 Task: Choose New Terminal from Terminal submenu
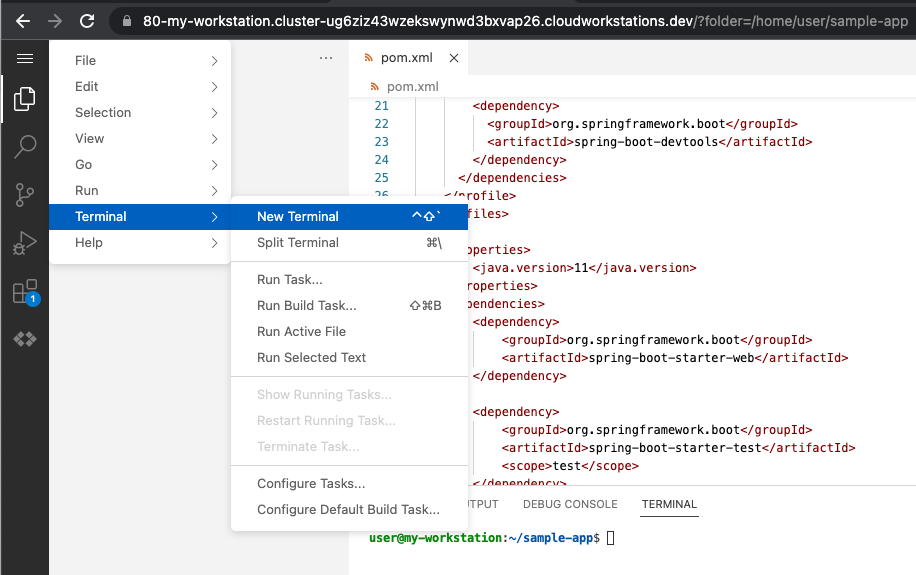(x=298, y=217)
